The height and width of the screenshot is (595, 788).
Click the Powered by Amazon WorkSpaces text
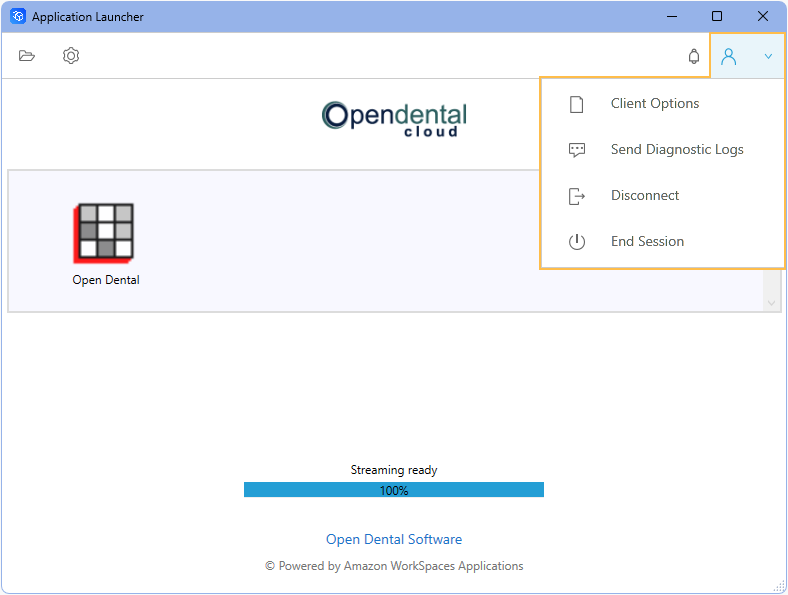[x=394, y=566]
